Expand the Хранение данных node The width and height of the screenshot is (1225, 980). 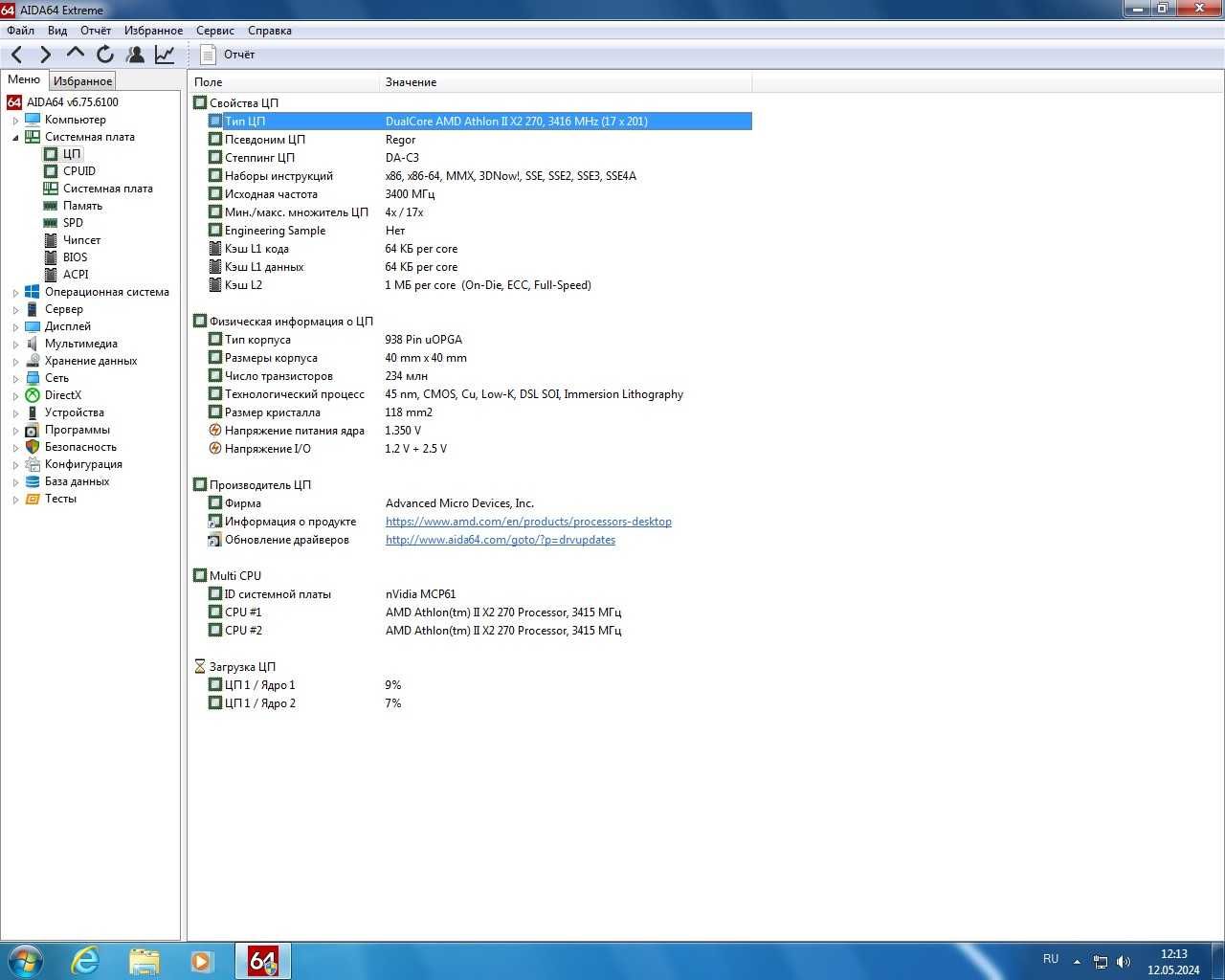[x=15, y=361]
